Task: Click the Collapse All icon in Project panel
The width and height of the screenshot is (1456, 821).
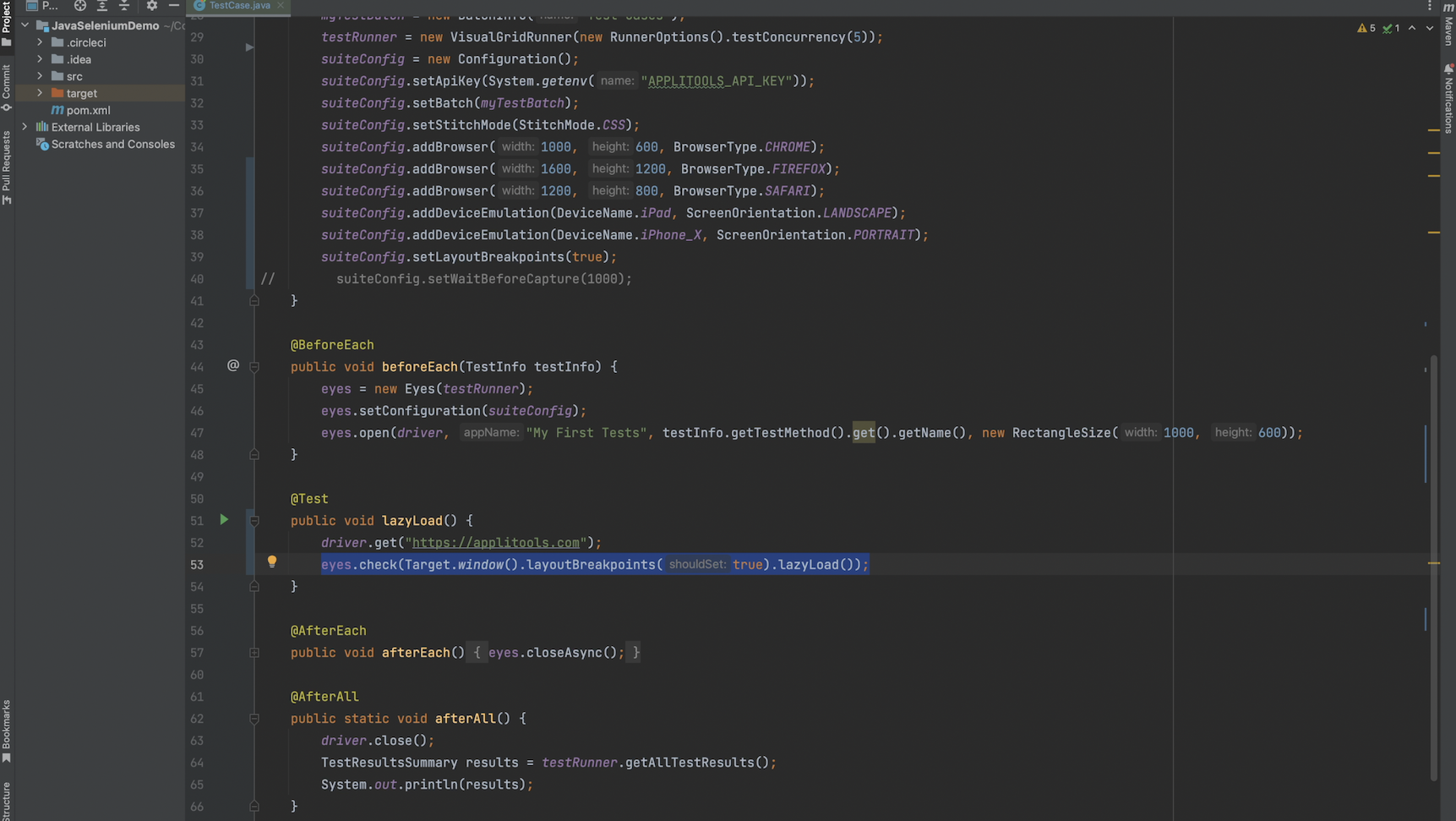Action: (x=124, y=5)
